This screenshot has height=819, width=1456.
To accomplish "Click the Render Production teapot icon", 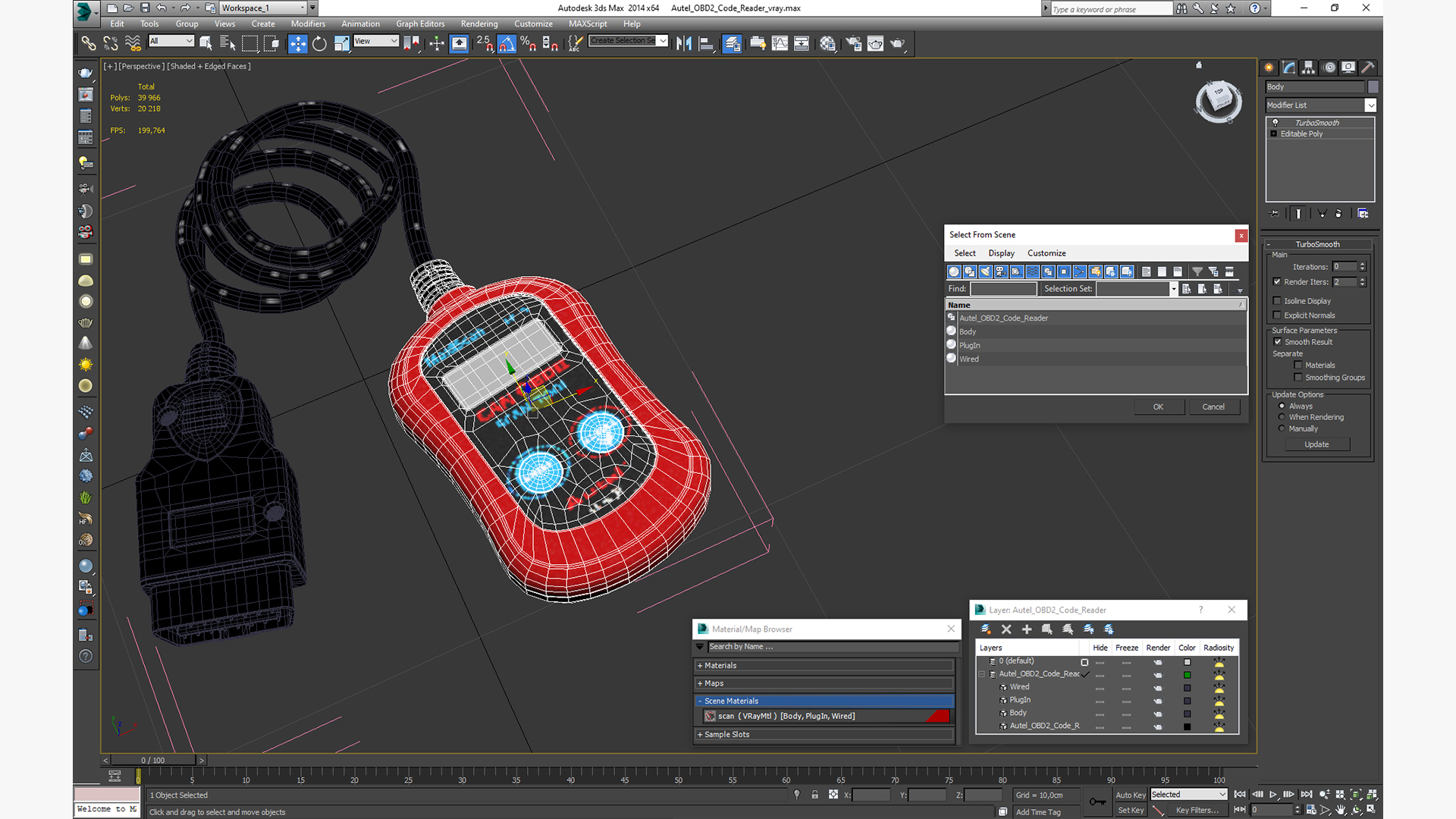I will click(x=898, y=43).
